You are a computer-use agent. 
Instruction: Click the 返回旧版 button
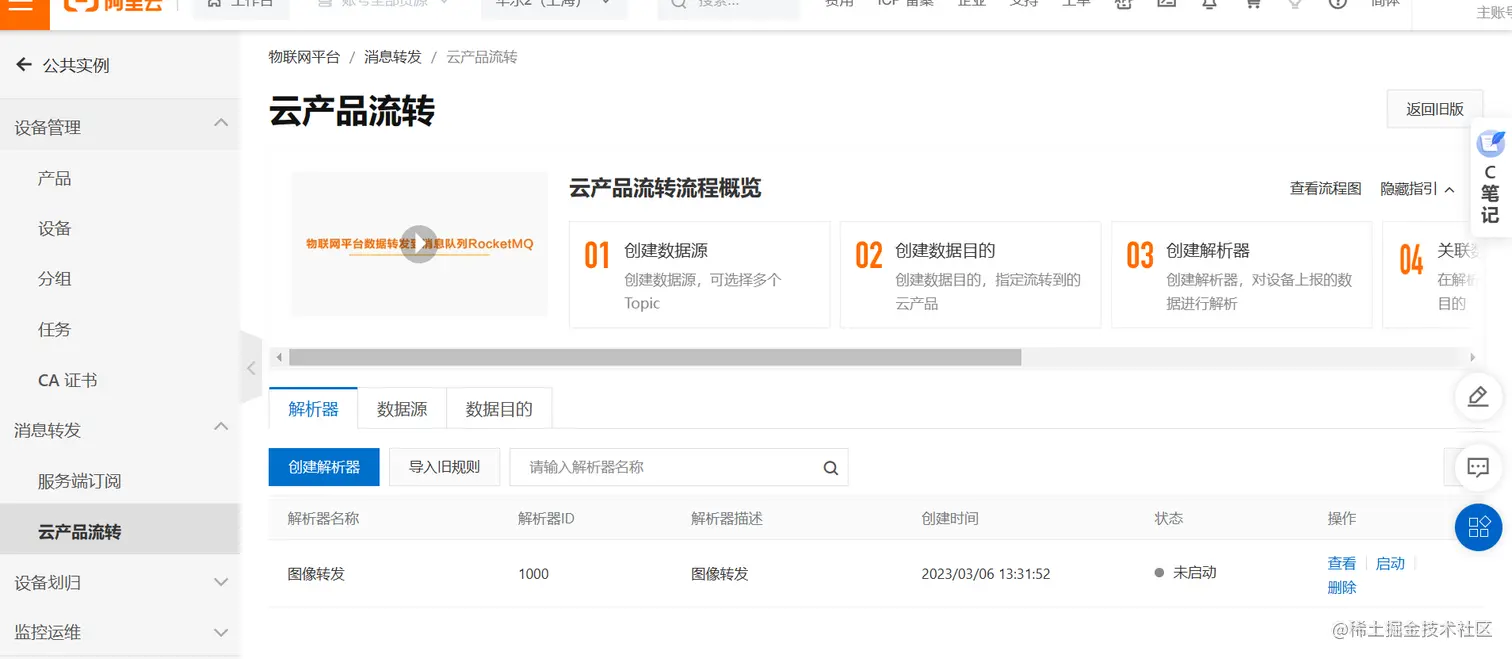pyautogui.click(x=1434, y=109)
